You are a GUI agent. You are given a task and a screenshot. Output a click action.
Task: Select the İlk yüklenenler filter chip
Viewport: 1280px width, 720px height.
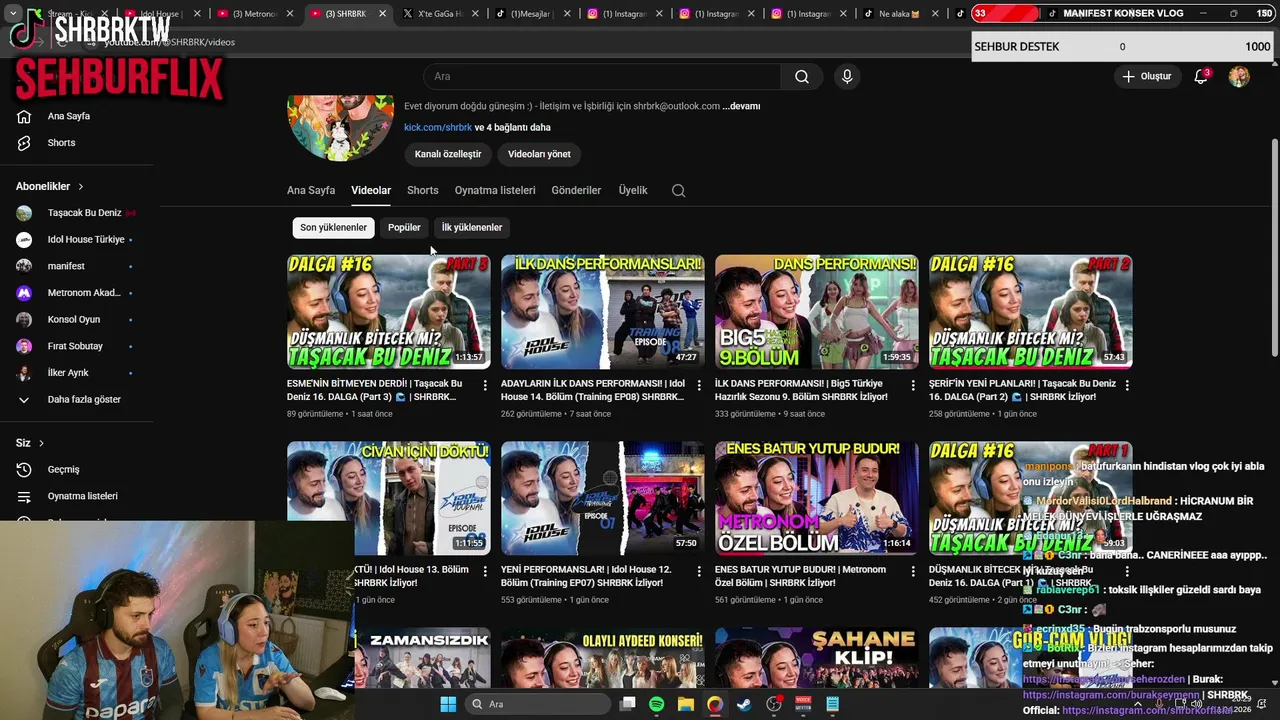pyautogui.click(x=472, y=228)
